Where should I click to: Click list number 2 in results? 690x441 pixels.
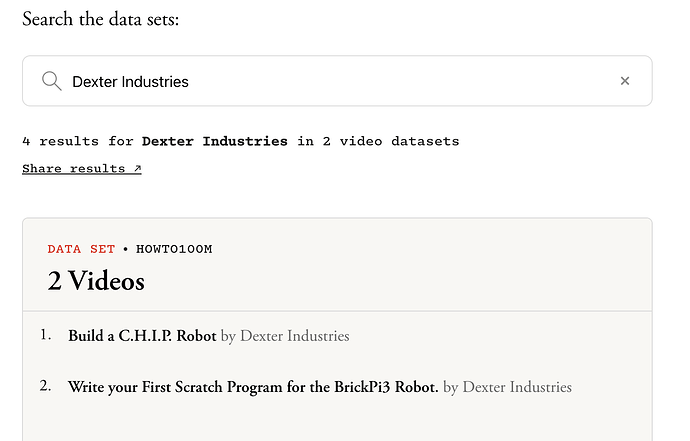pos(45,386)
